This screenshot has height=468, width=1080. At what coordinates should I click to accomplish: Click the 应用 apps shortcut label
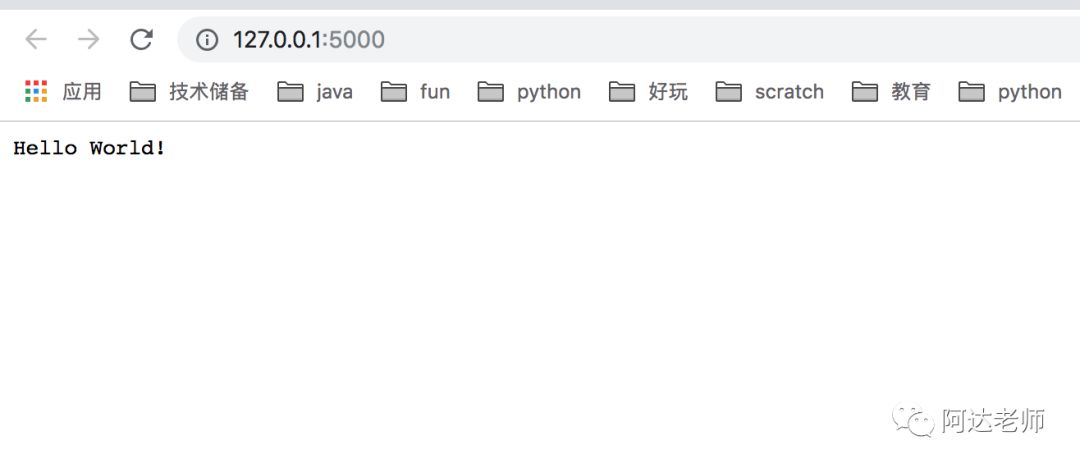click(82, 92)
